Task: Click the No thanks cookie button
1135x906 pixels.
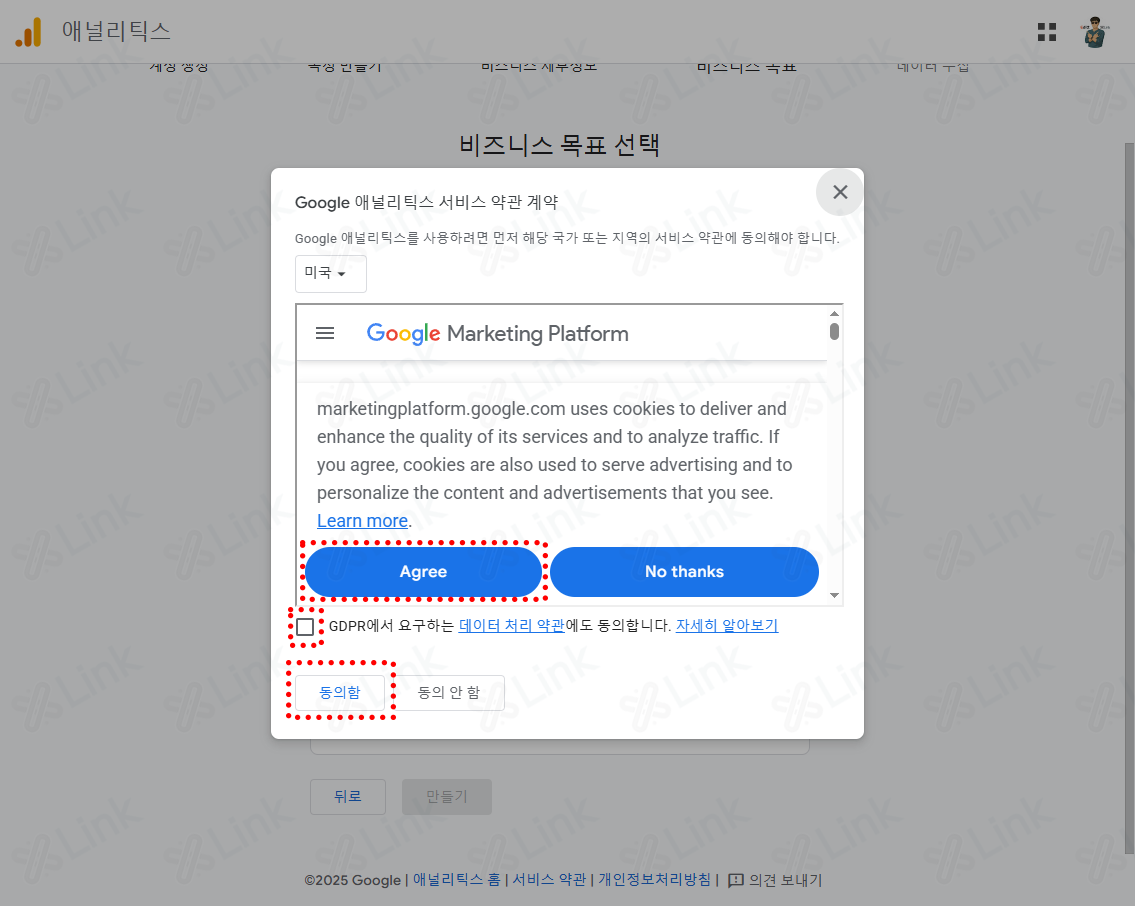Action: (684, 572)
